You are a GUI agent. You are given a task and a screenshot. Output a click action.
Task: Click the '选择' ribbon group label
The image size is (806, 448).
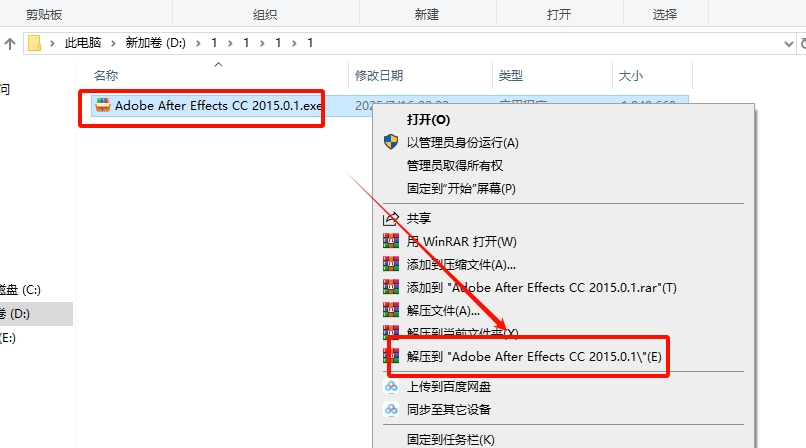pyautogui.click(x=665, y=14)
